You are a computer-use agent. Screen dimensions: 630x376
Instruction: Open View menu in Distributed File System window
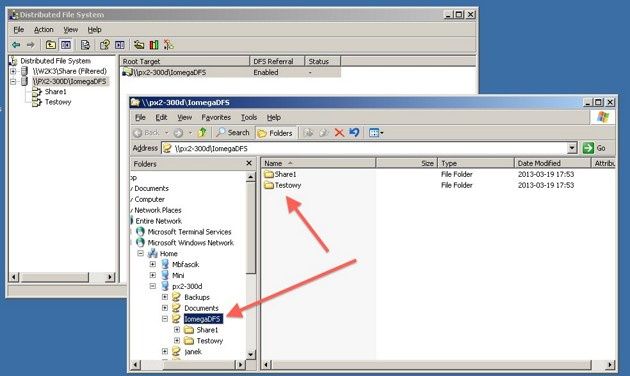coord(71,30)
